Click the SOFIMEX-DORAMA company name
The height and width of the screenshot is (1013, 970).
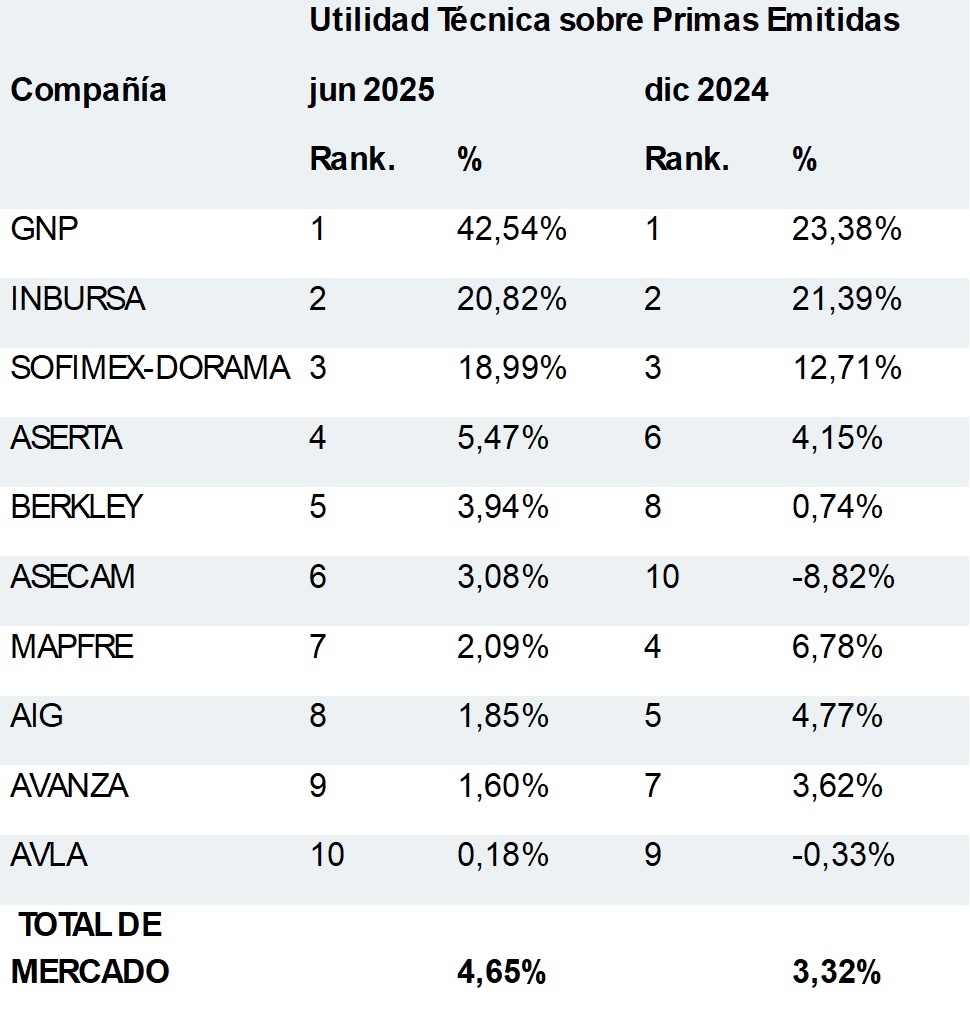[x=150, y=368]
